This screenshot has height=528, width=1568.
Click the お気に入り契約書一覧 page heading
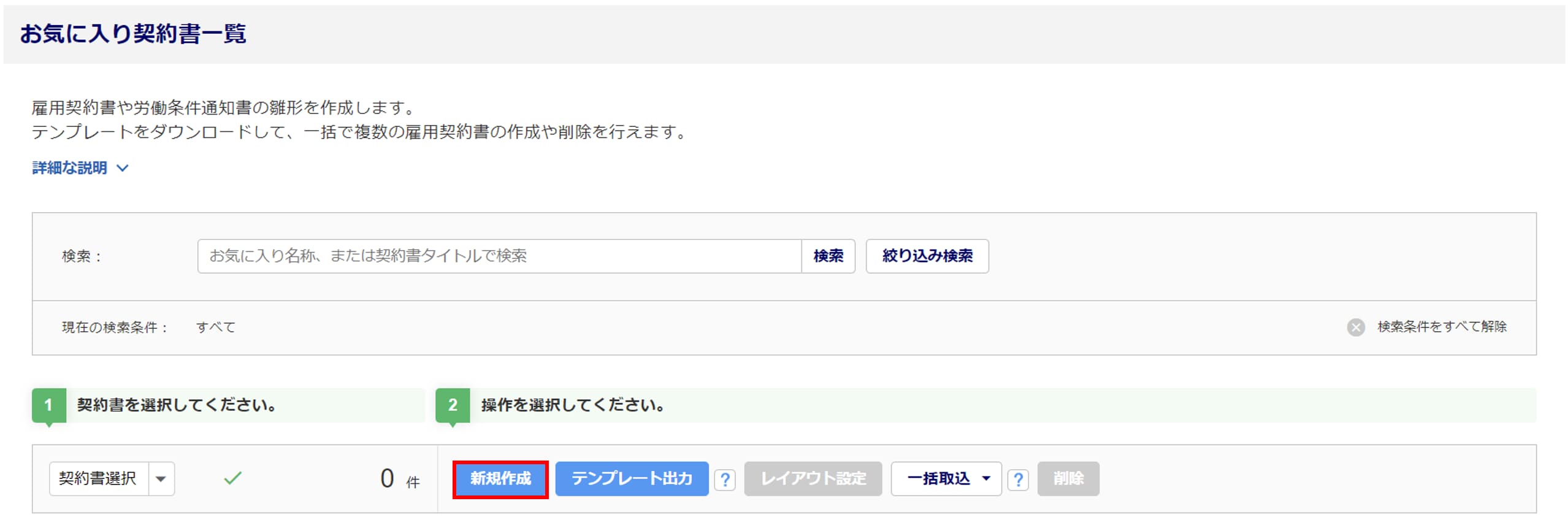point(133,34)
